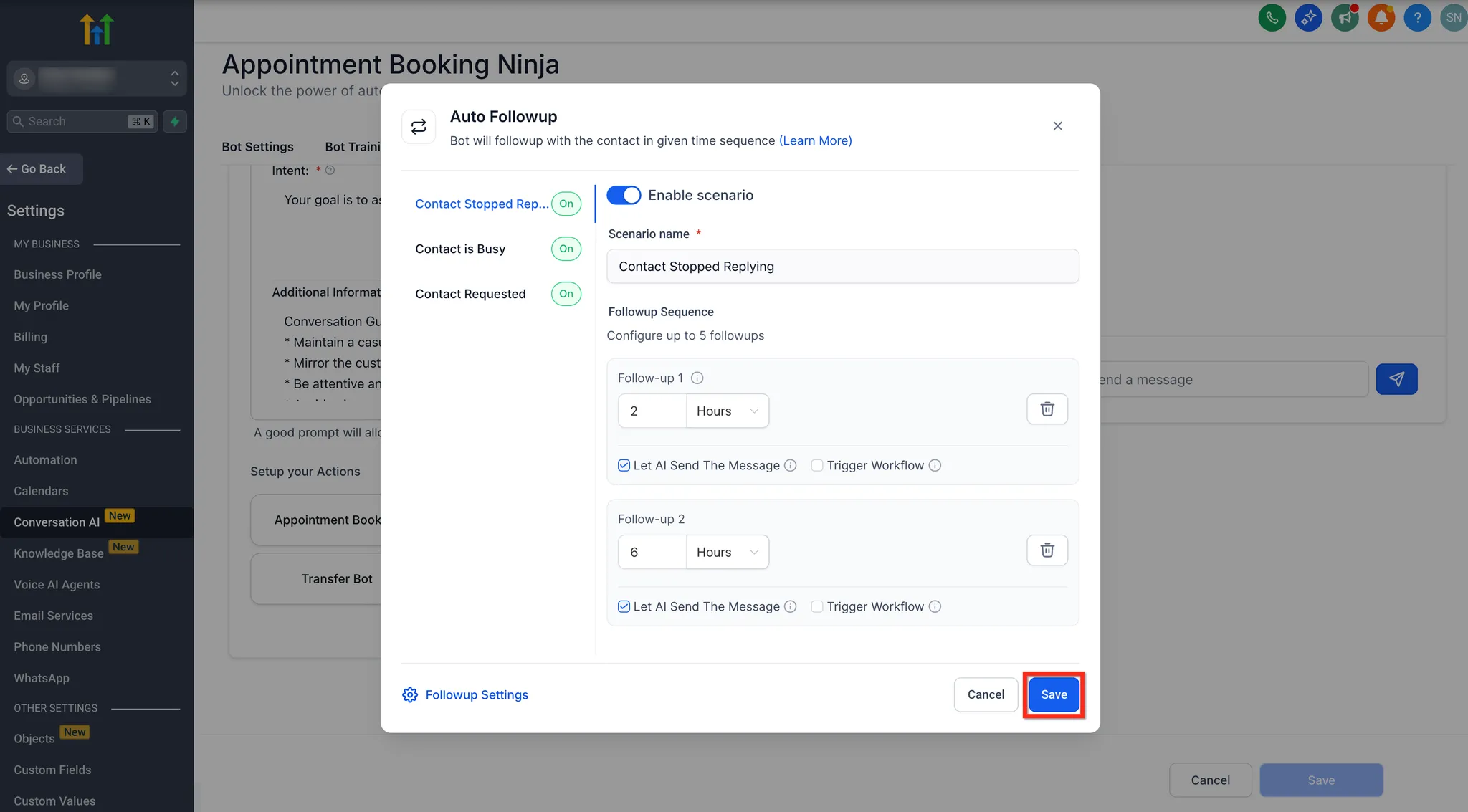Open the help question mark icon
This screenshot has height=812, width=1468.
pos(1417,17)
